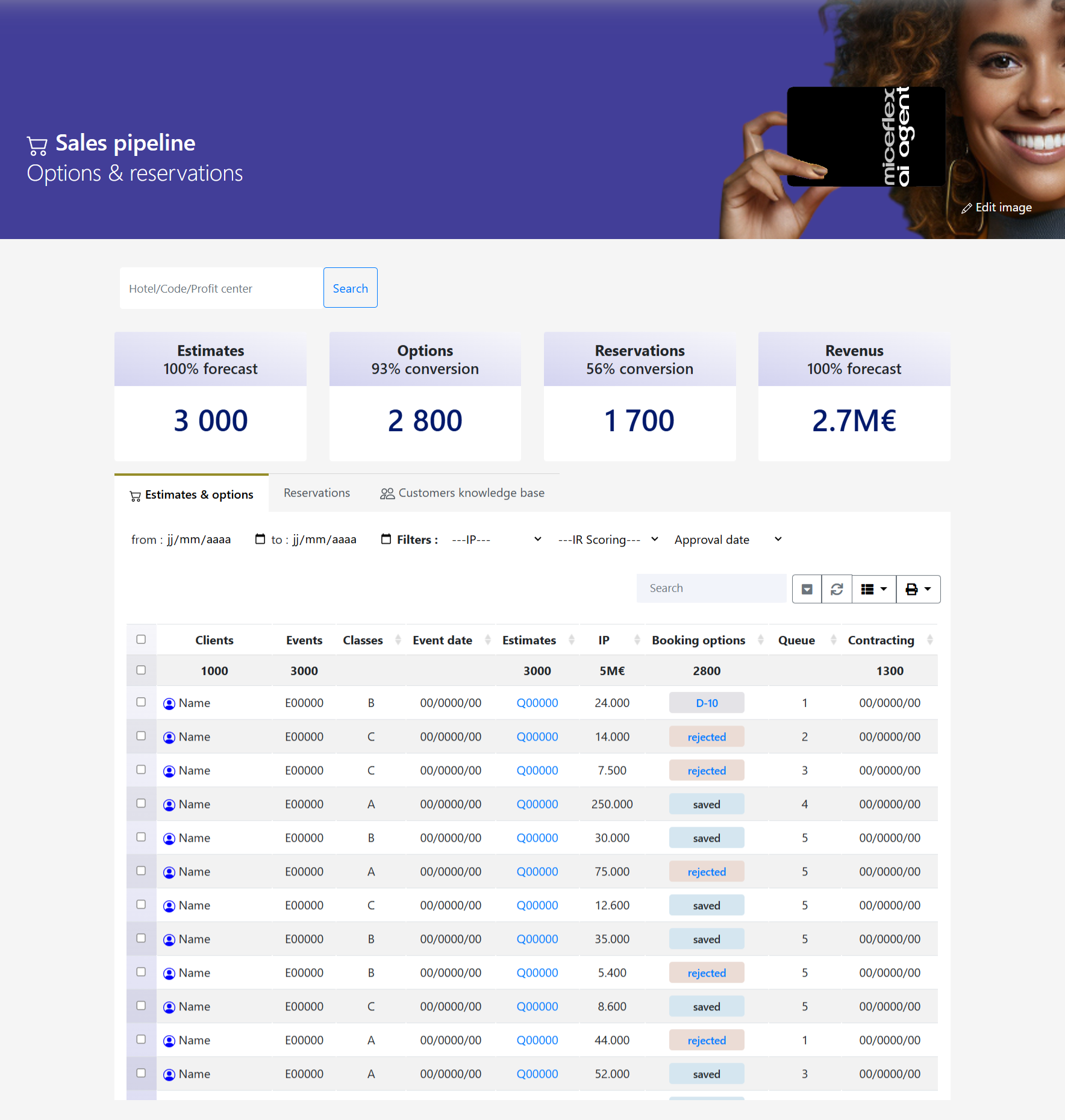Open the columns list view icon
Image resolution: width=1065 pixels, height=1120 pixels.
873,589
